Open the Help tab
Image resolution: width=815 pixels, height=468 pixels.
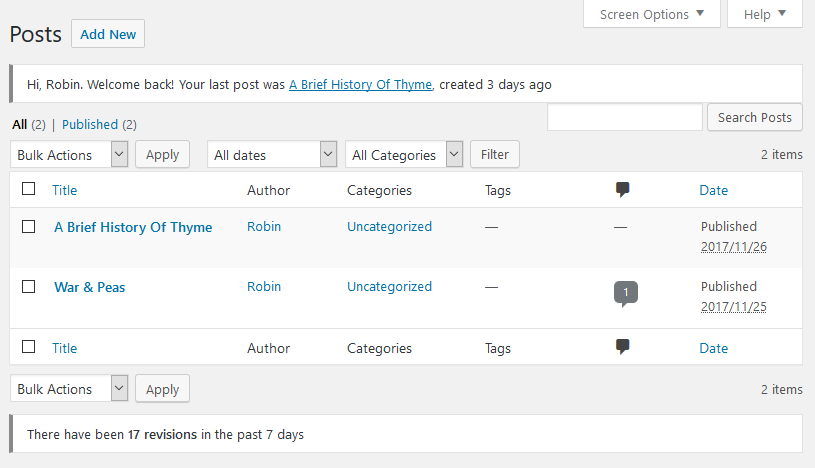(765, 14)
